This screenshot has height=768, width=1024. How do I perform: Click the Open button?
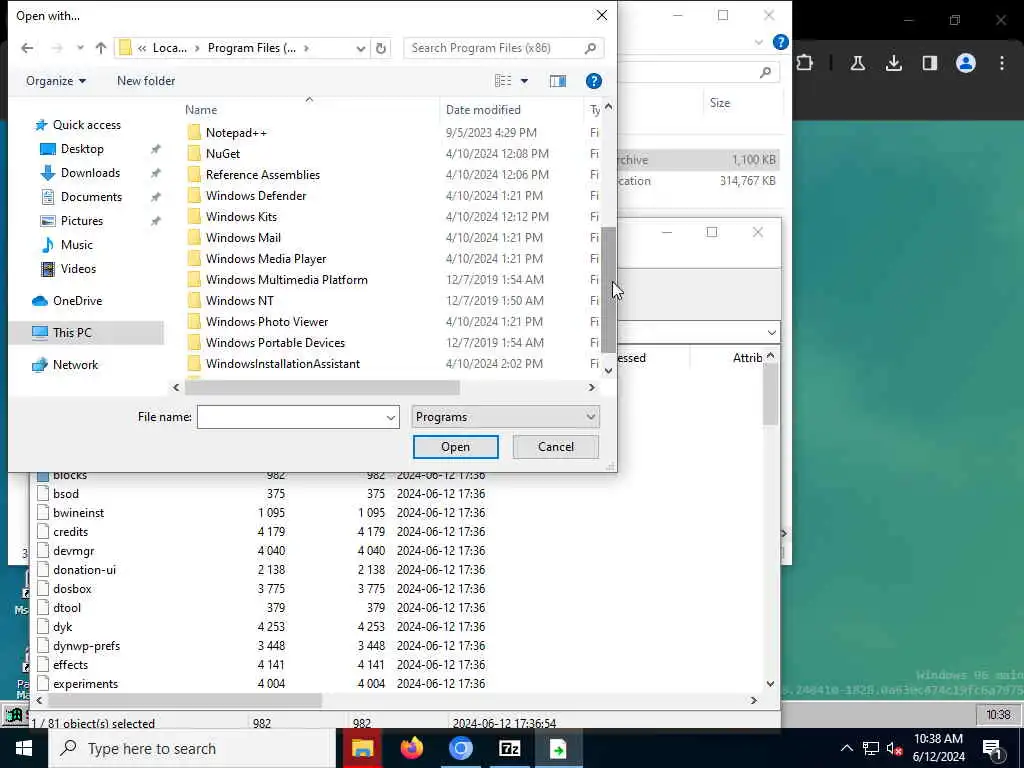click(x=455, y=447)
